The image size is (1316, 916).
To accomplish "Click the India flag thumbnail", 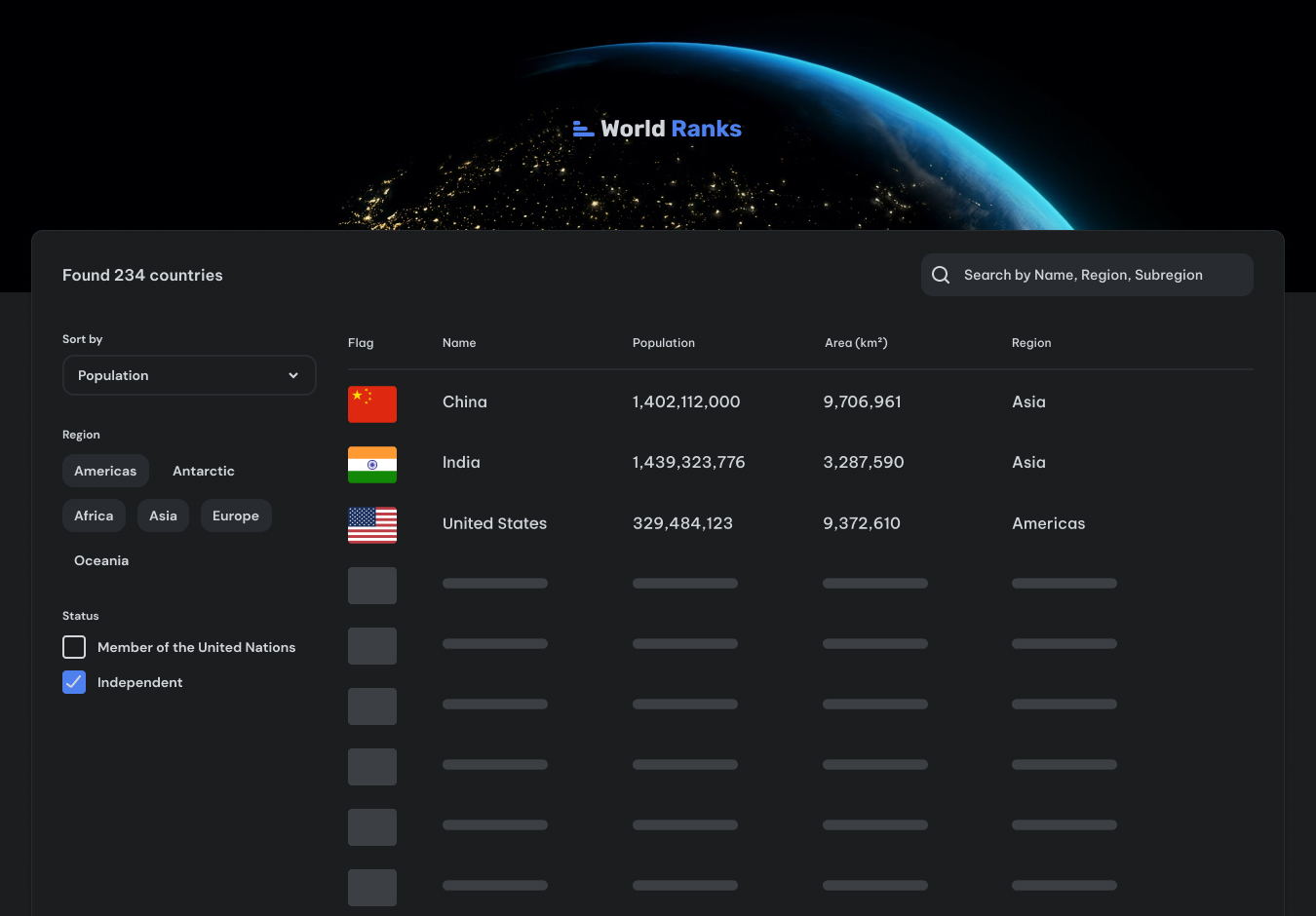I will coord(372,465).
